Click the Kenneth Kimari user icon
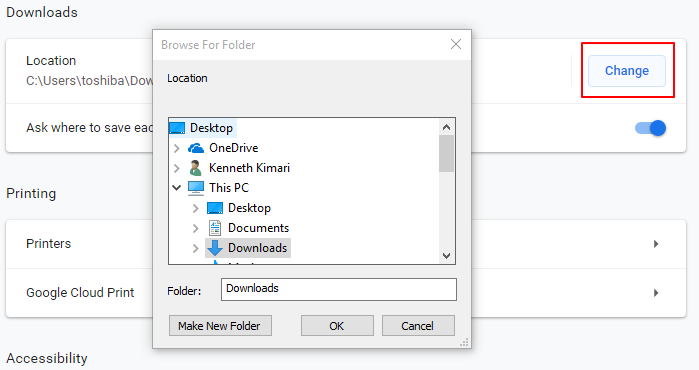The height and width of the screenshot is (370, 699). tap(195, 168)
